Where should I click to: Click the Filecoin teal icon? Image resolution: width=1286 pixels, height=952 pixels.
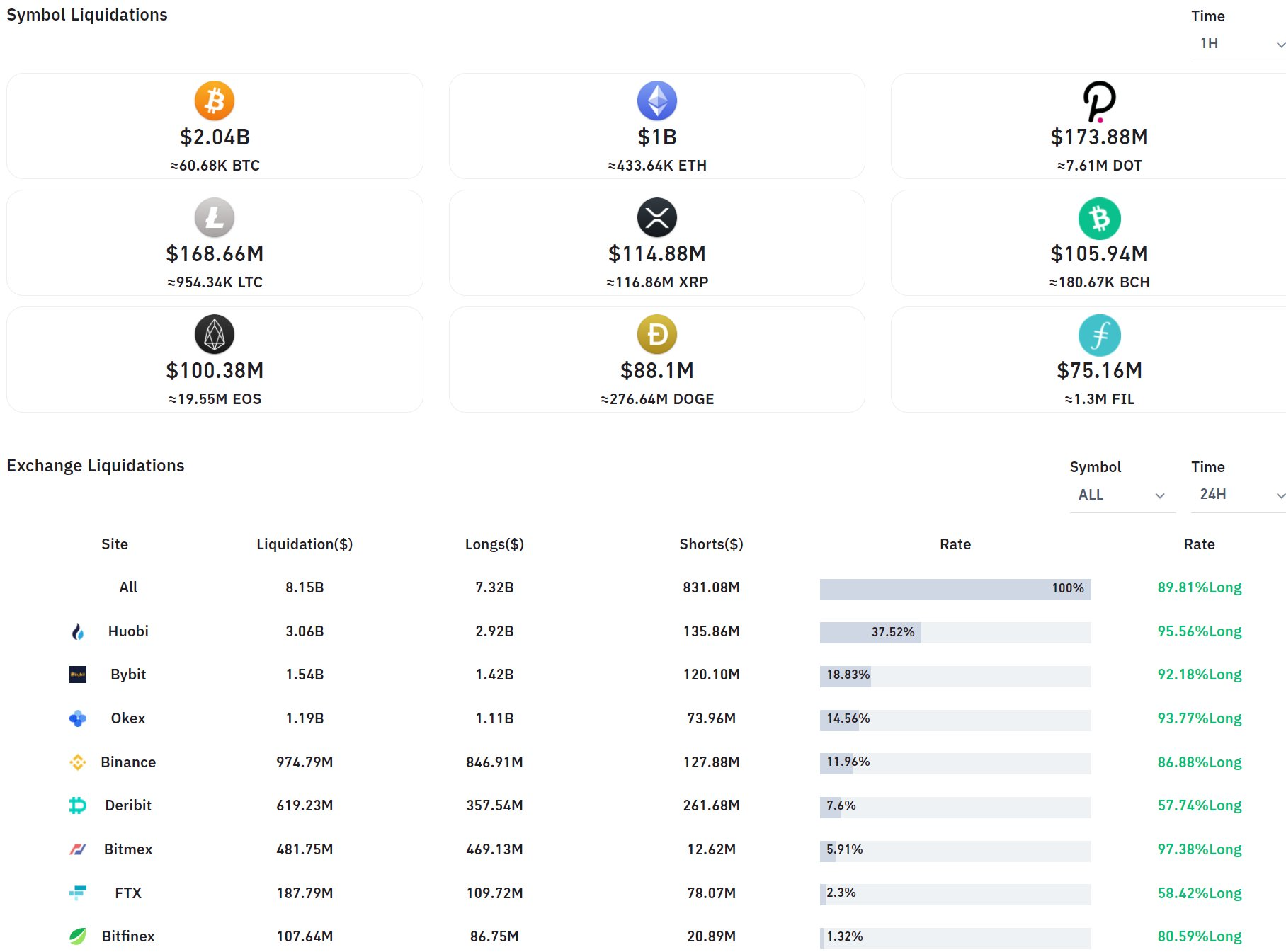[x=1099, y=335]
